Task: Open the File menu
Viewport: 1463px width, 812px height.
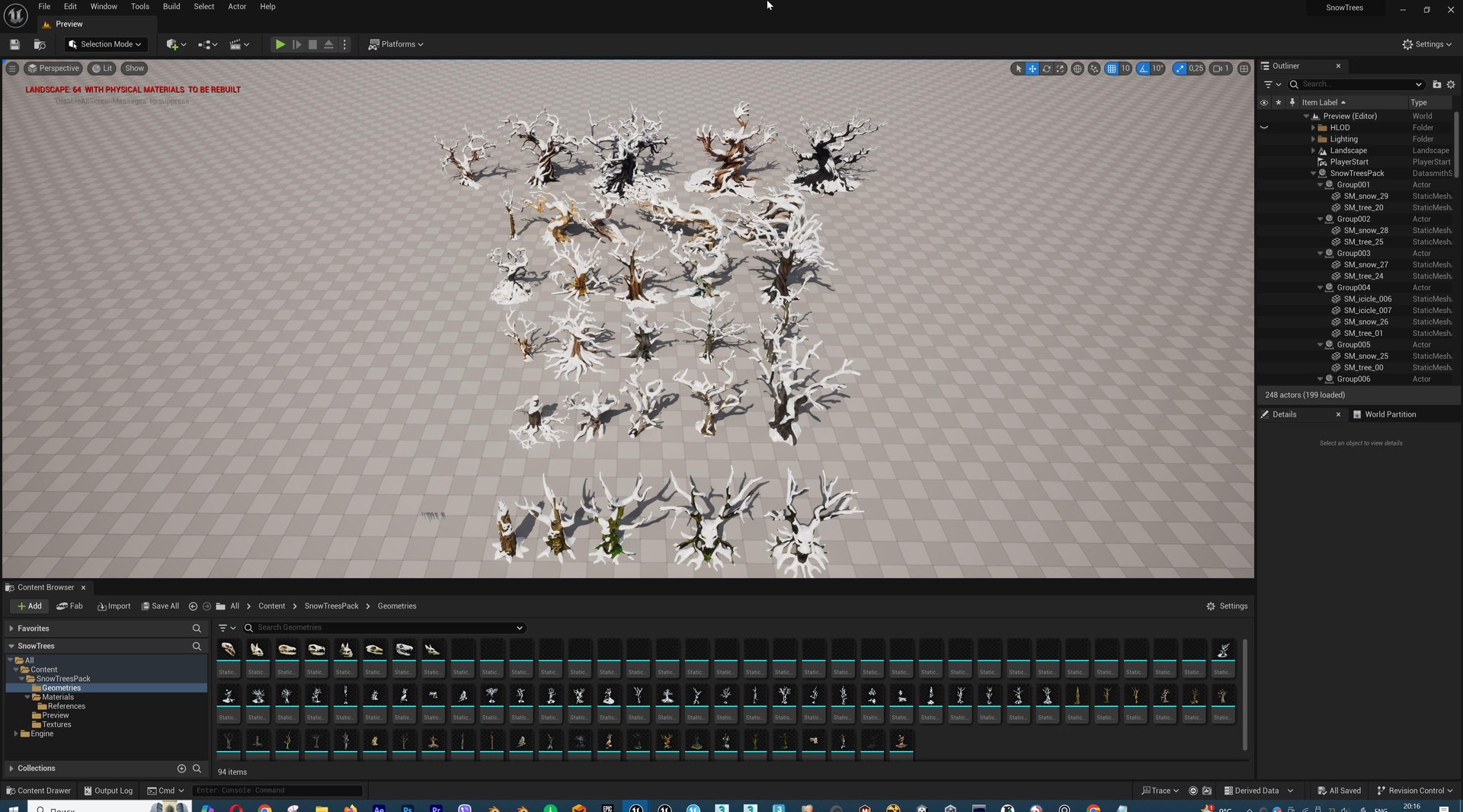Action: pyautogui.click(x=44, y=7)
